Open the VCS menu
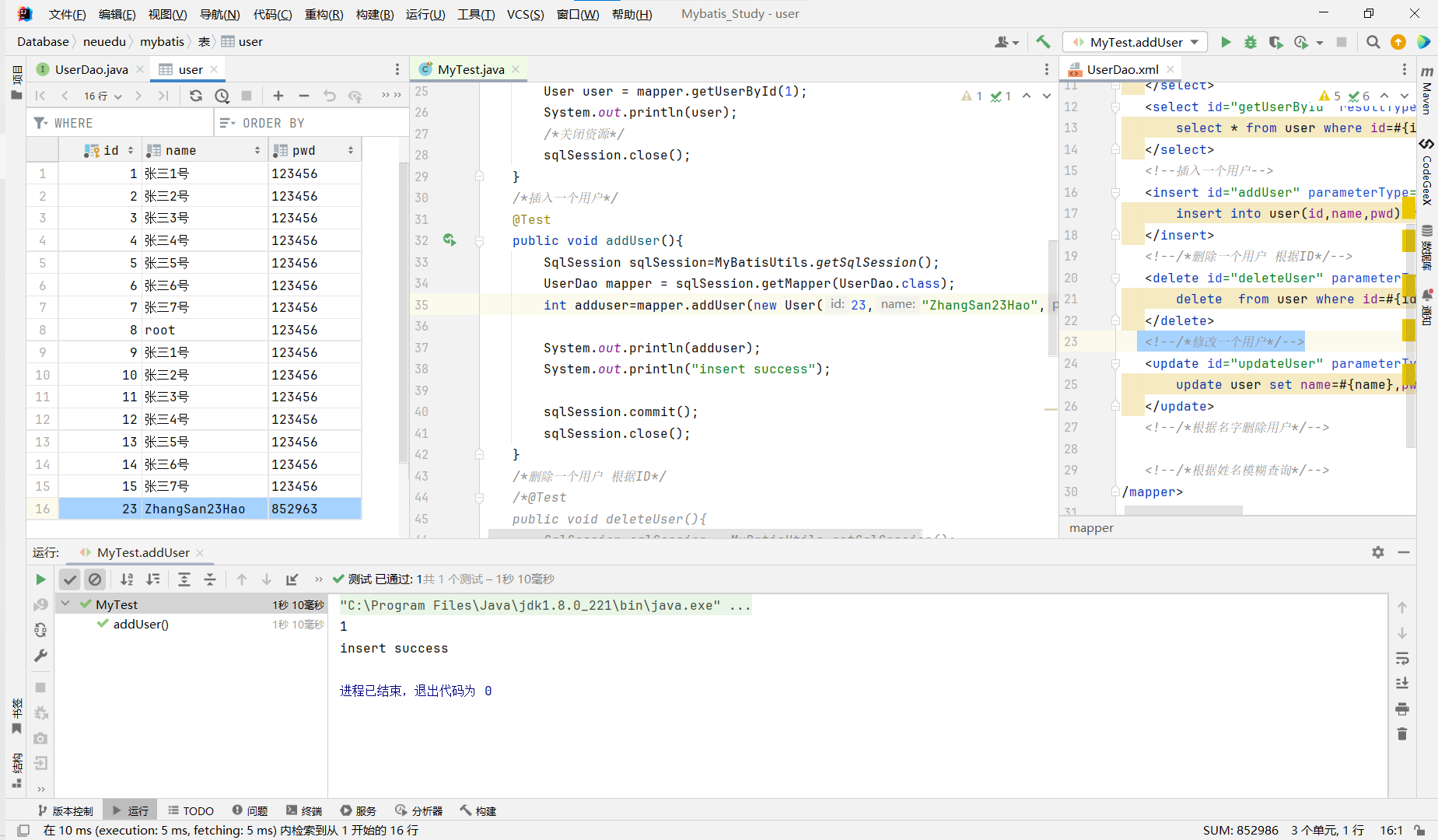Image resolution: width=1438 pixels, height=840 pixels. pos(525,14)
